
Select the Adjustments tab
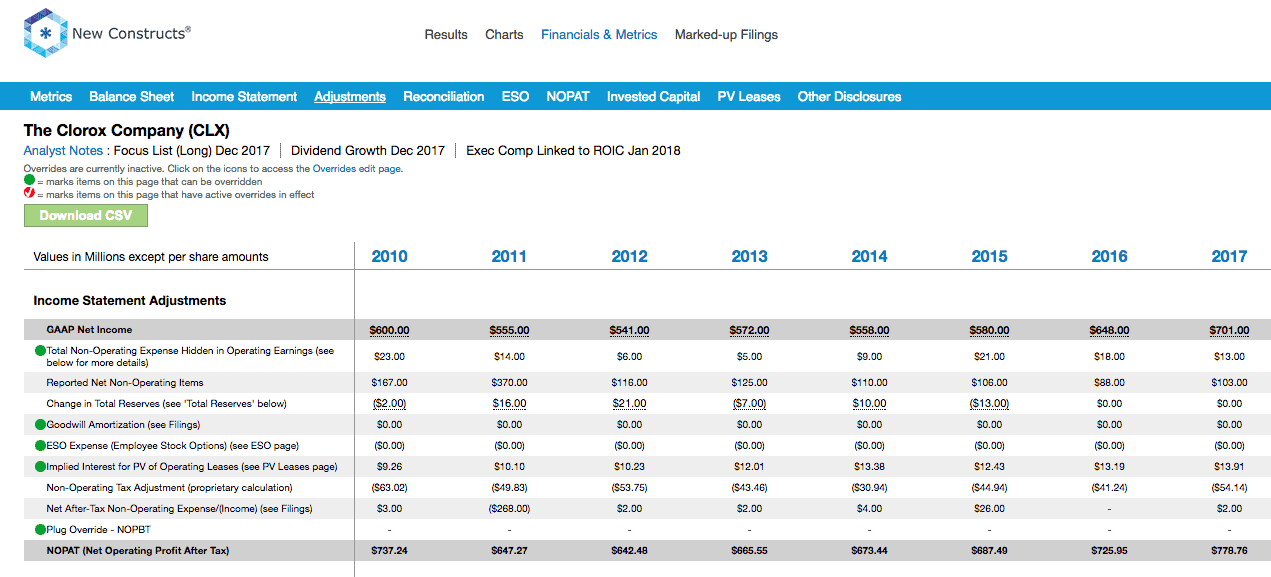coord(350,97)
